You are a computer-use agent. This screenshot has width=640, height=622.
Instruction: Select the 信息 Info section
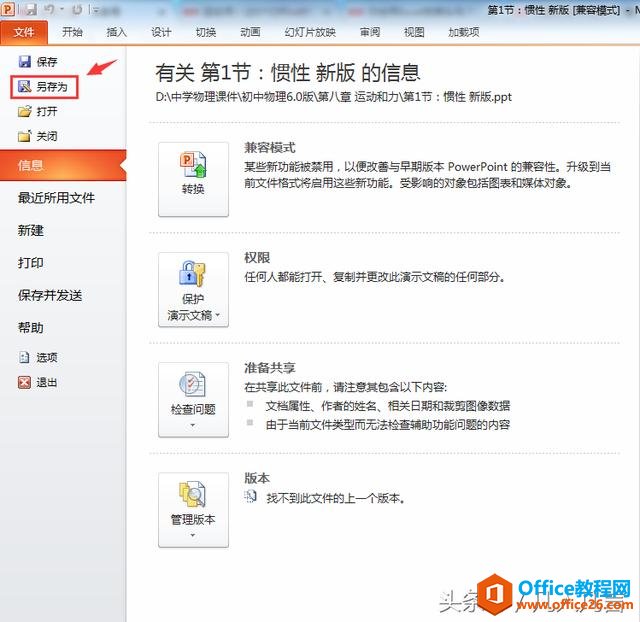pyautogui.click(x=63, y=165)
